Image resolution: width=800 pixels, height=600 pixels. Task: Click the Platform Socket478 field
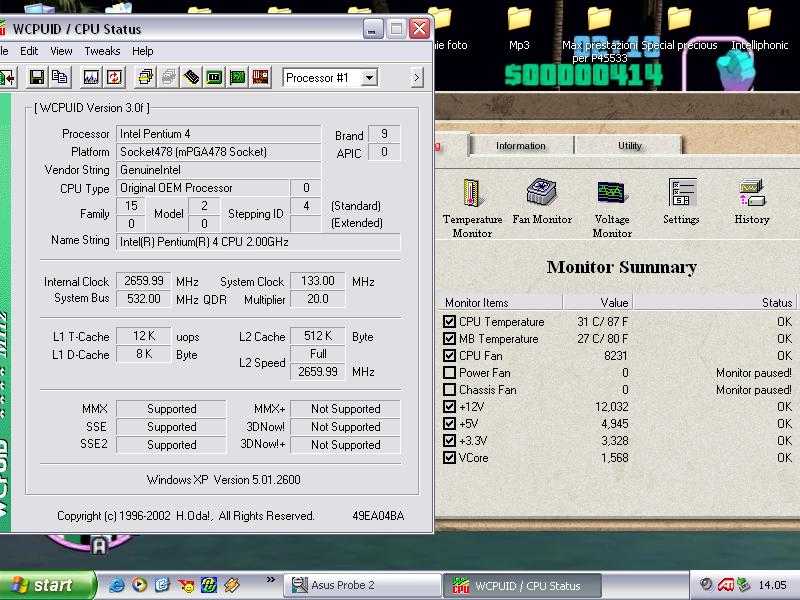click(218, 152)
